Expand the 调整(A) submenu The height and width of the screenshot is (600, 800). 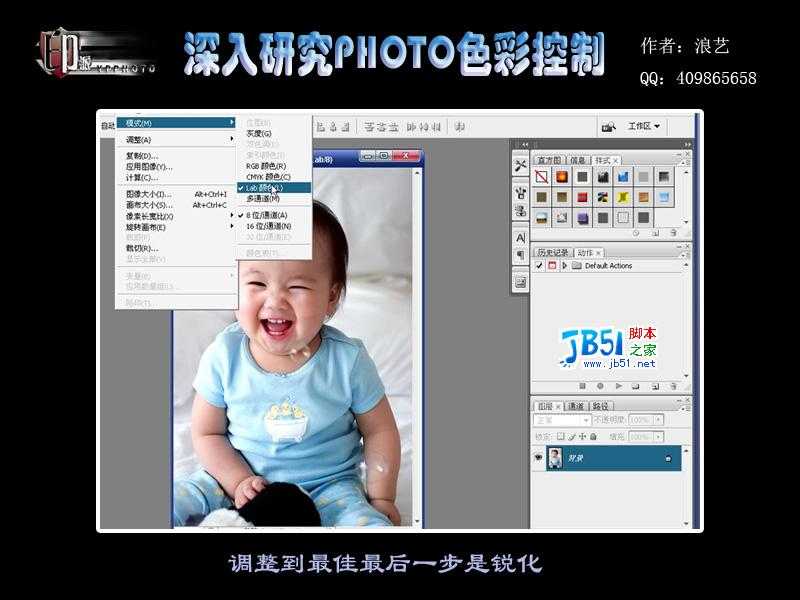coord(177,139)
